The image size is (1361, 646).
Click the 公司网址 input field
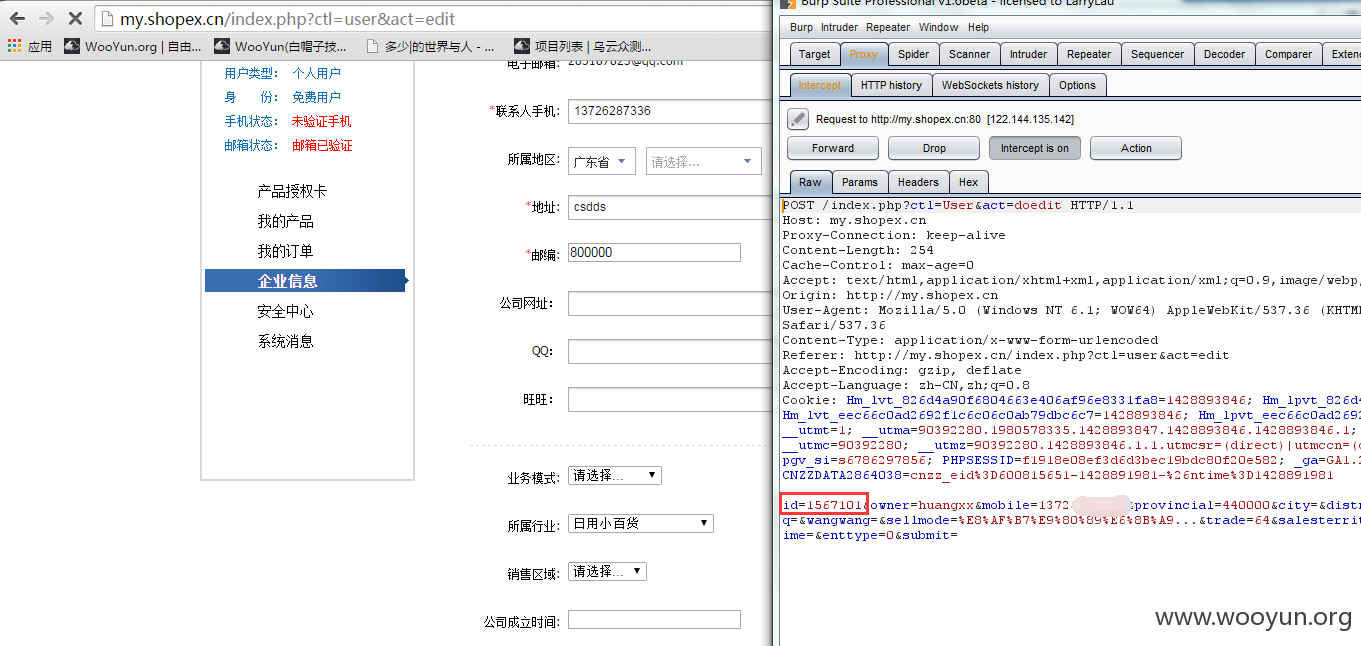(669, 303)
